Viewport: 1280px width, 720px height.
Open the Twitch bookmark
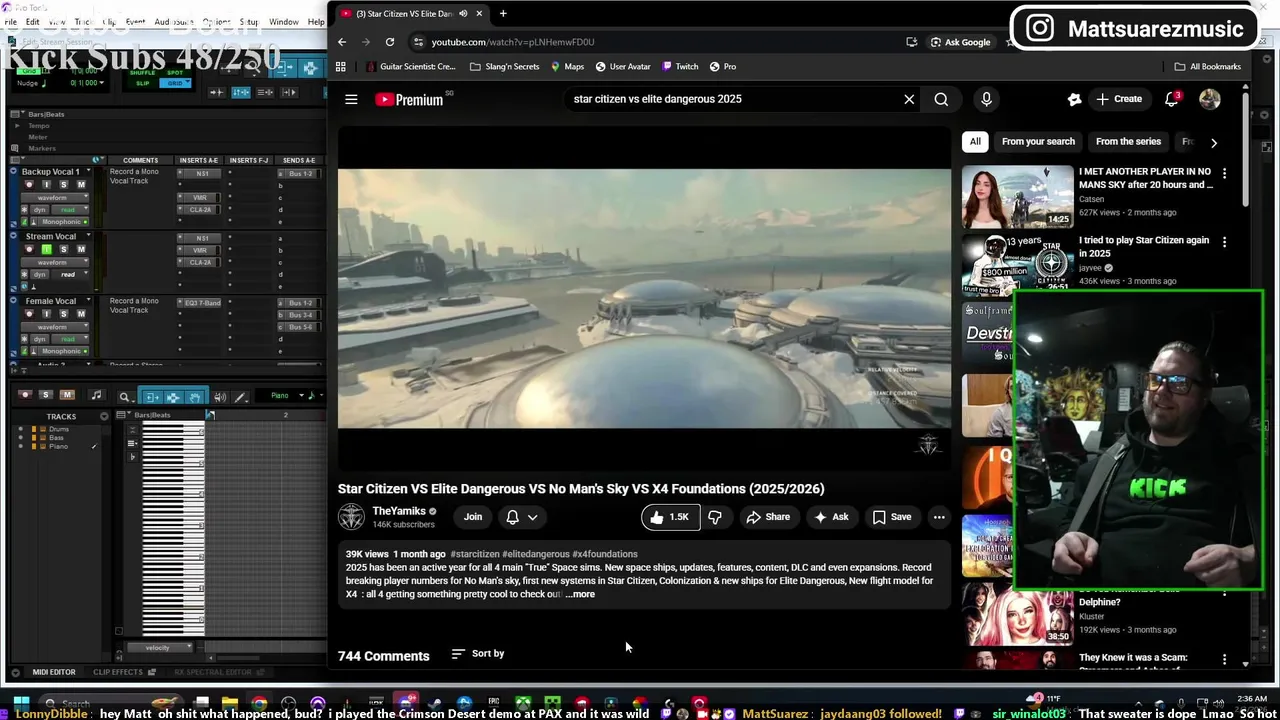point(679,67)
